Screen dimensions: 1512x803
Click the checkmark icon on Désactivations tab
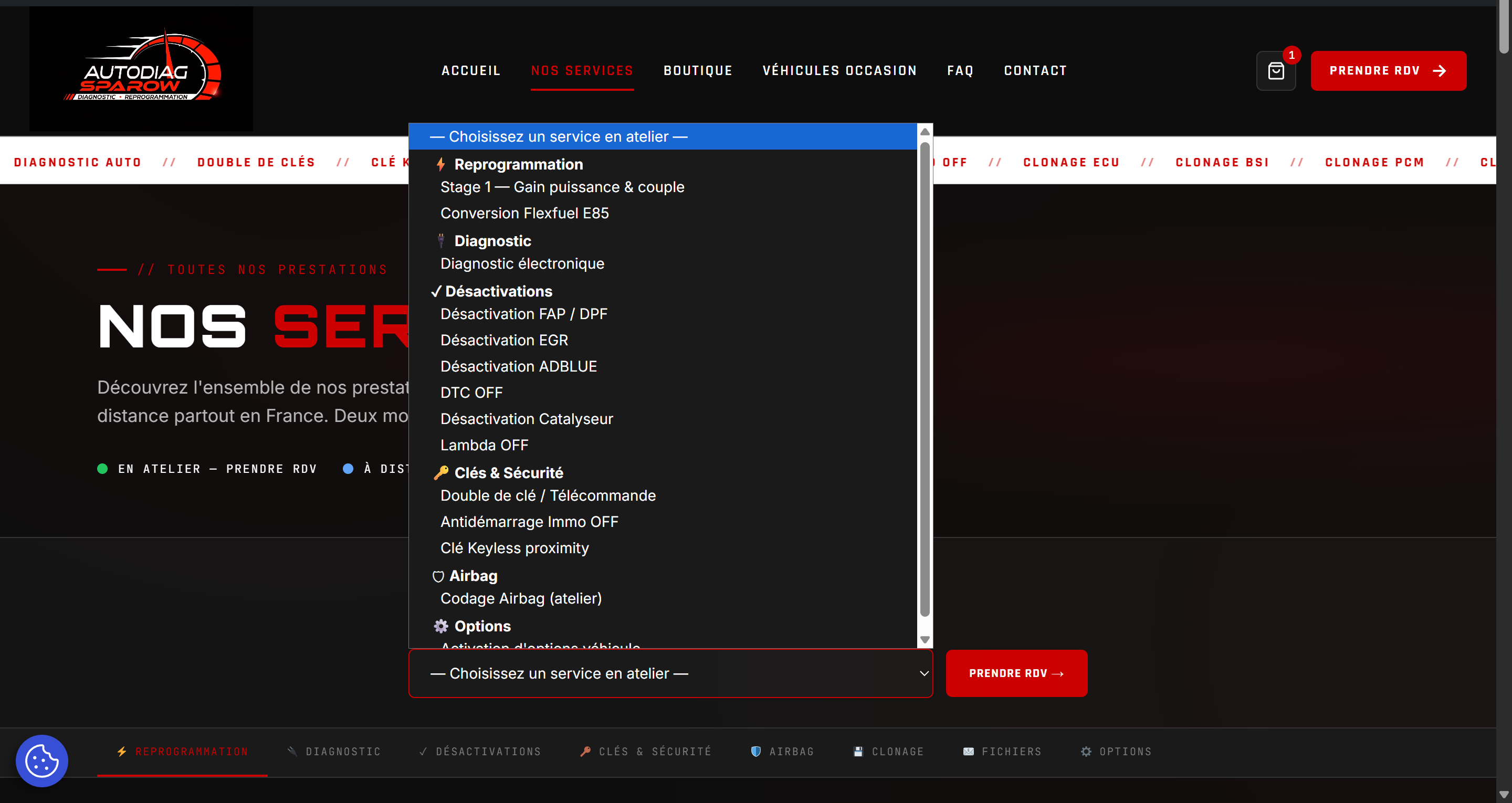pyautogui.click(x=423, y=752)
